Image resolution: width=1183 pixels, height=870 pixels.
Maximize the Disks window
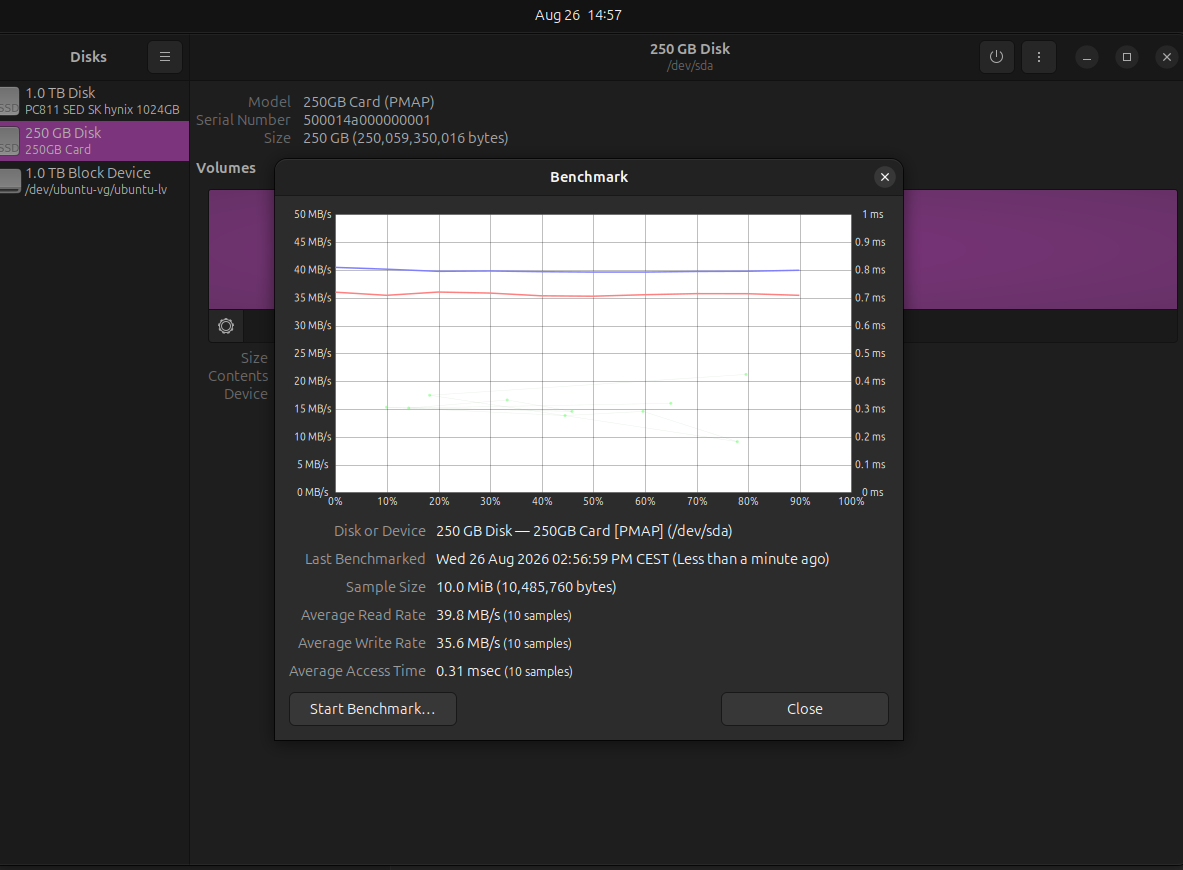coord(1126,57)
